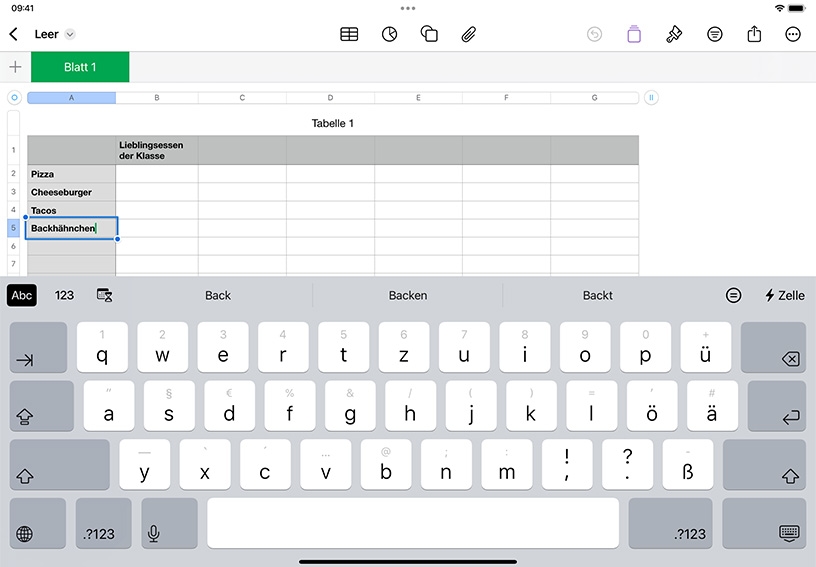Switch to the date and duration keyboard

[105, 295]
